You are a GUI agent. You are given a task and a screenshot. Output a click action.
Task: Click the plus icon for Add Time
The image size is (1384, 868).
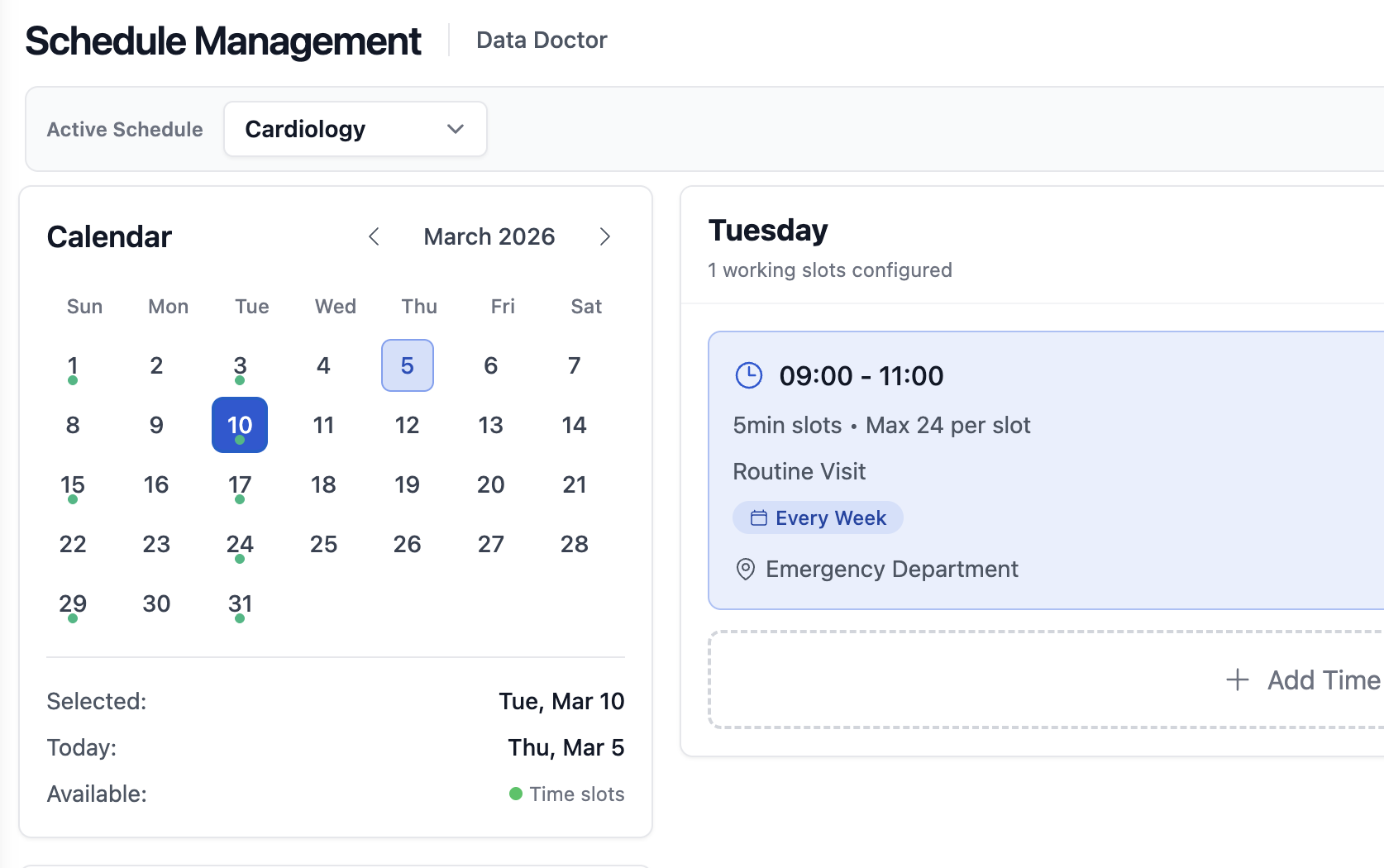click(x=1237, y=680)
